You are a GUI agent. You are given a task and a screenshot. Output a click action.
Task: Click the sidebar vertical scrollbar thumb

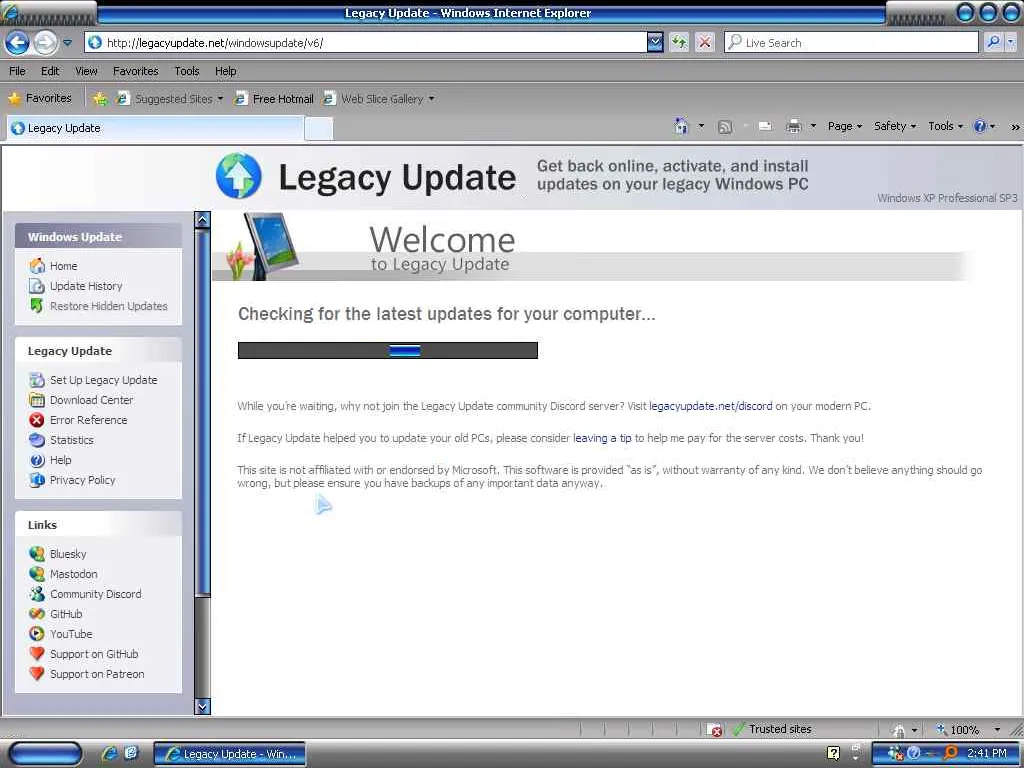[x=202, y=411]
